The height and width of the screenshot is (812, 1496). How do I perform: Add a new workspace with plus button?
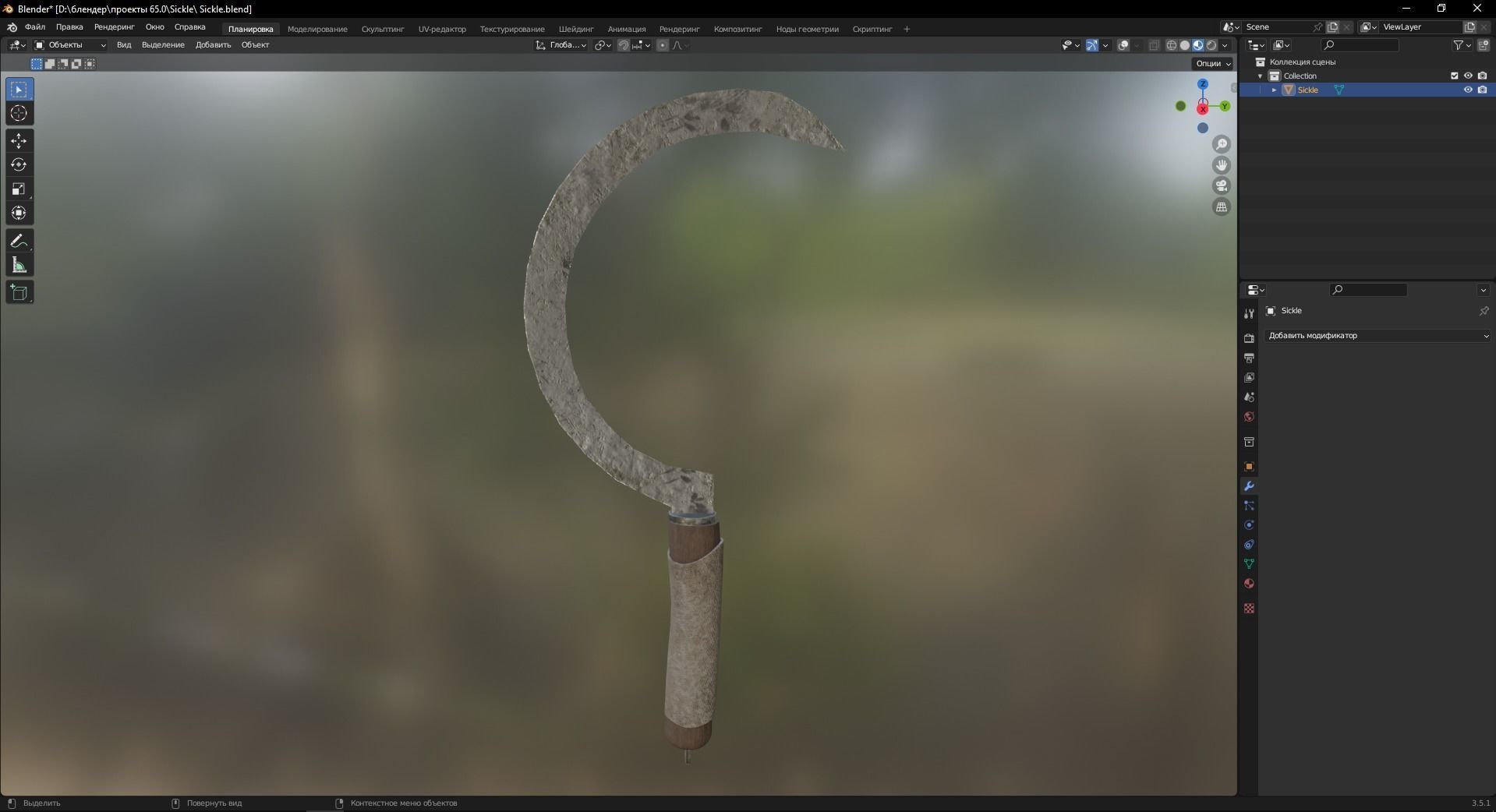pyautogui.click(x=907, y=29)
